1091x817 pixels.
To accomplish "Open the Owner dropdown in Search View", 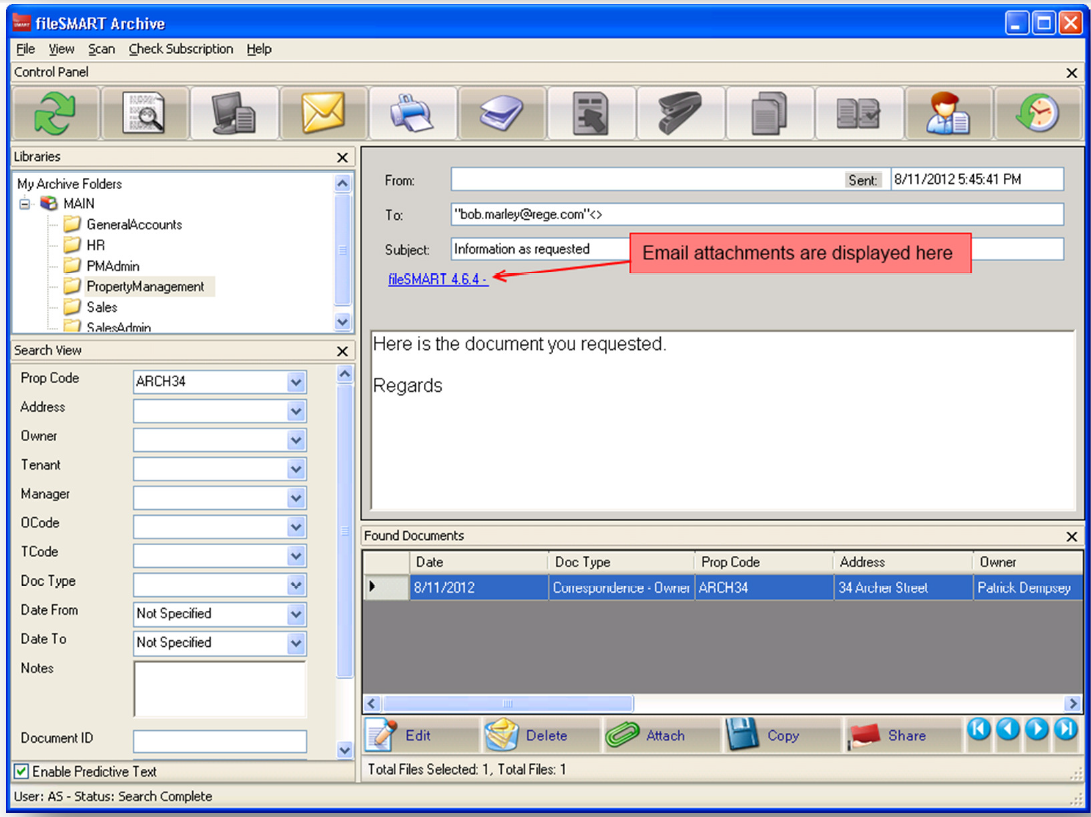I will click(296, 440).
